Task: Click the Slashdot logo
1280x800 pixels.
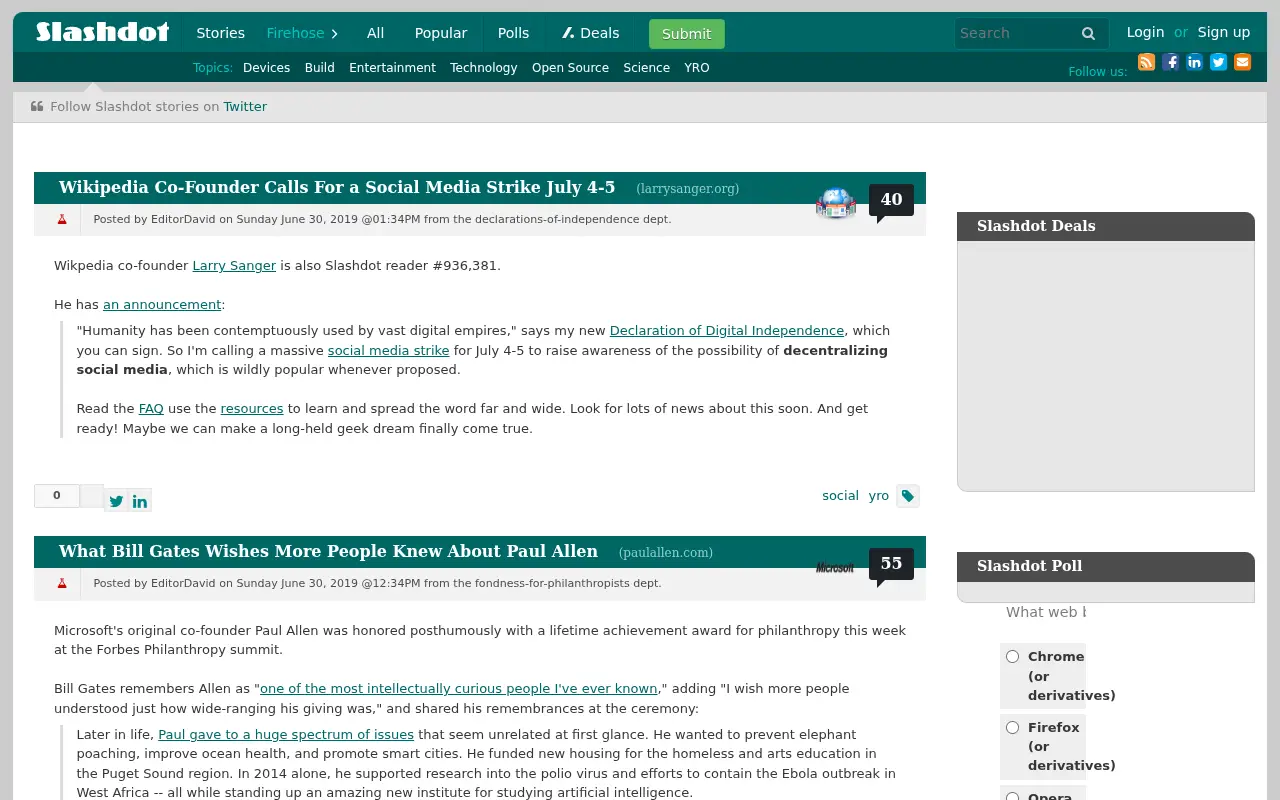Action: point(102,32)
